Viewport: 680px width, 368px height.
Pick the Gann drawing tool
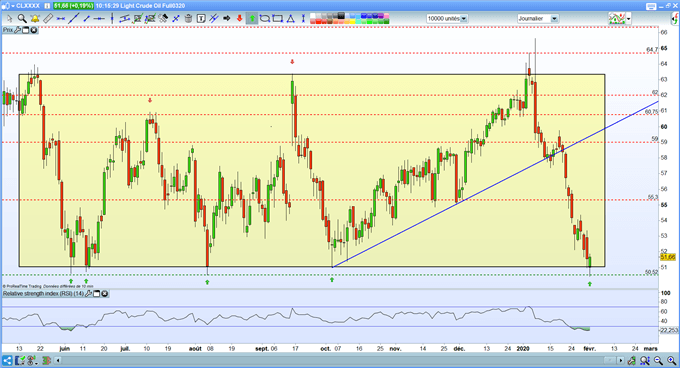click(163, 19)
